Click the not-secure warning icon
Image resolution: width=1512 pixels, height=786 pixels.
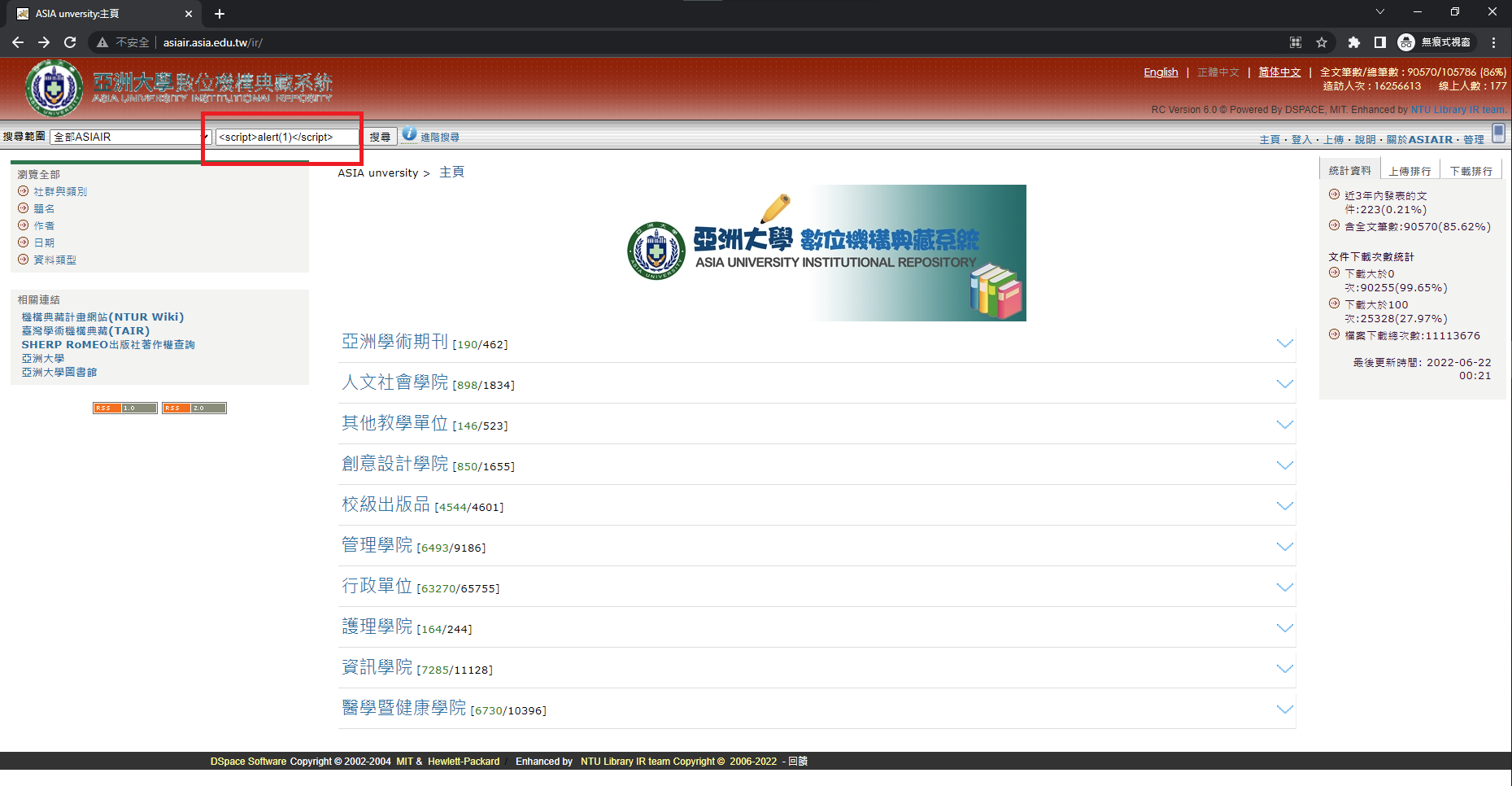(x=102, y=42)
